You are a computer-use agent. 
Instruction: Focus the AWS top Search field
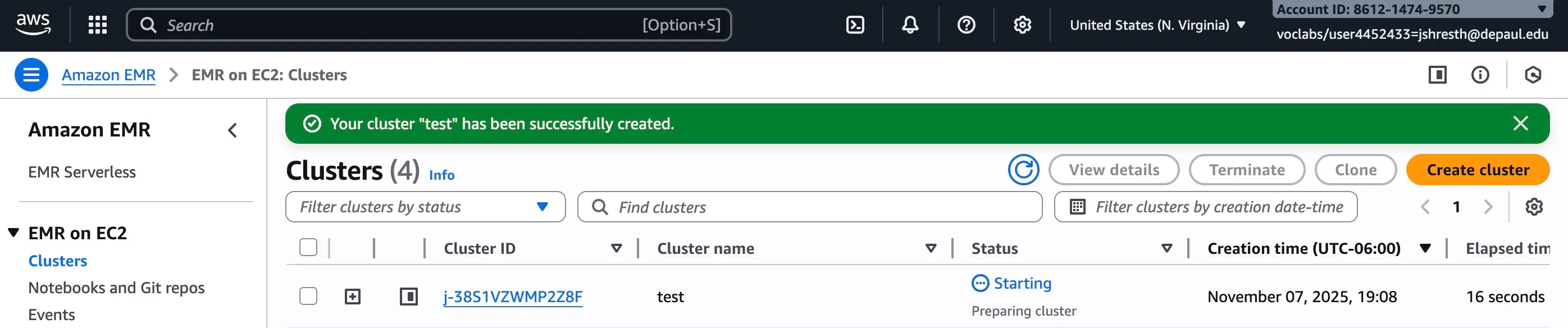(429, 25)
